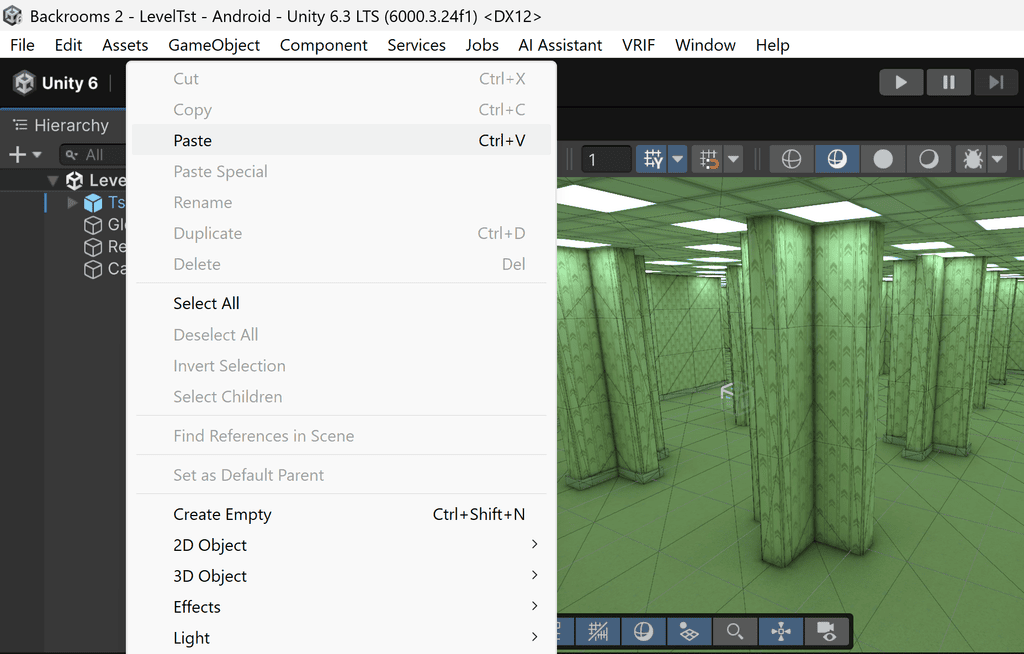1024x654 pixels.
Task: Click the Hierarchy panel tab
Action: [62, 125]
